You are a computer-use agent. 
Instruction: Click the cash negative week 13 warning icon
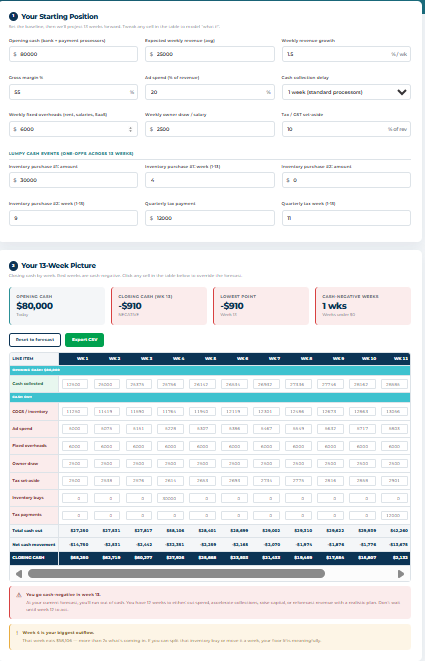pos(19,595)
